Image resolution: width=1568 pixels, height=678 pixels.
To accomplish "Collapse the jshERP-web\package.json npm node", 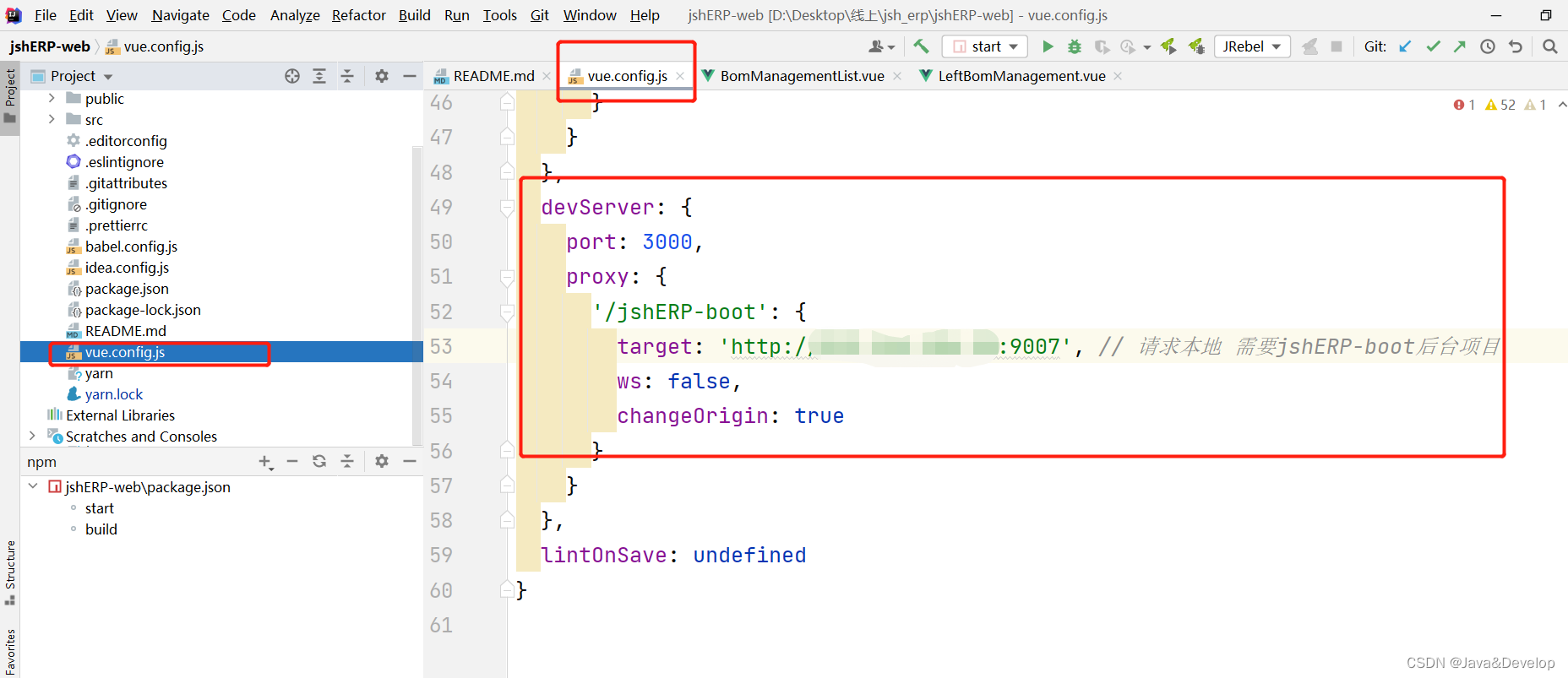I will pyautogui.click(x=33, y=486).
